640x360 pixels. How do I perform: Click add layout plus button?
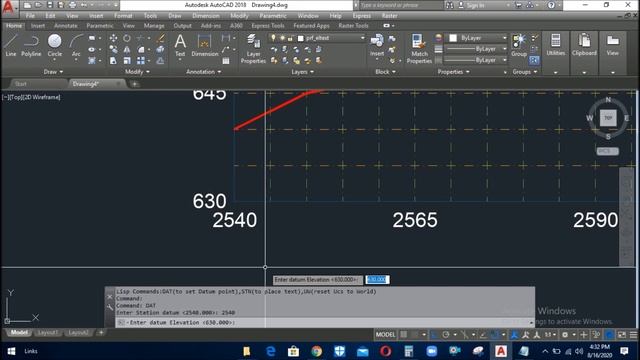pos(101,333)
